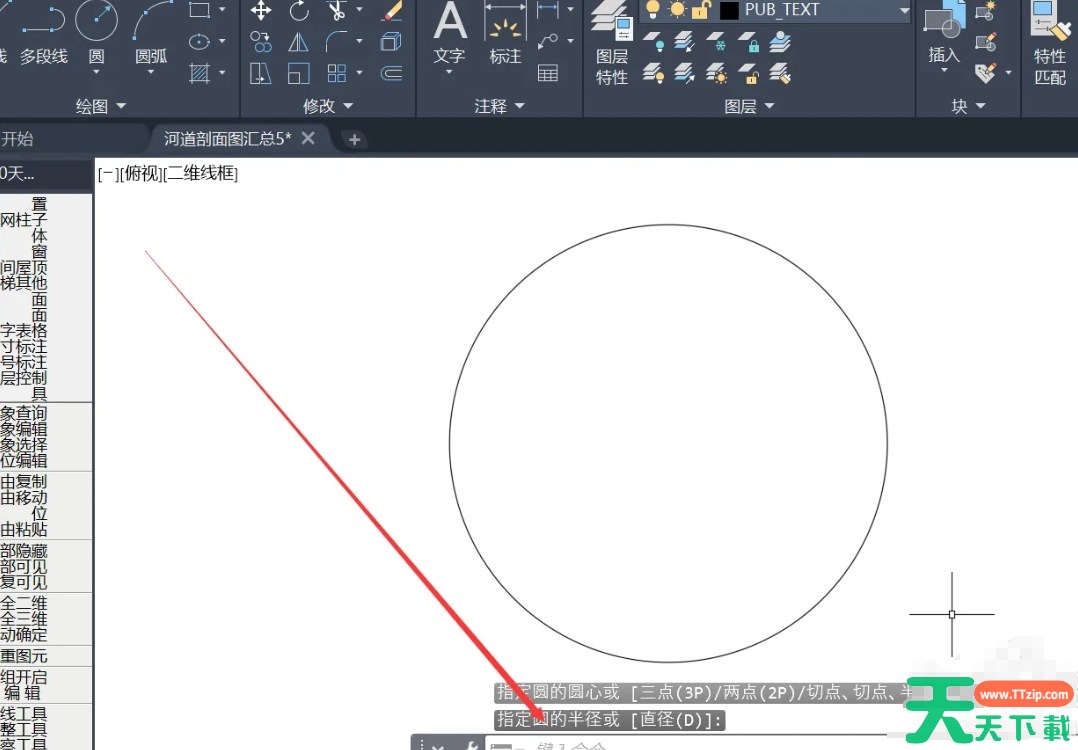Select the 圆弧 arc tool
This screenshot has height=750, width=1078.
(151, 31)
